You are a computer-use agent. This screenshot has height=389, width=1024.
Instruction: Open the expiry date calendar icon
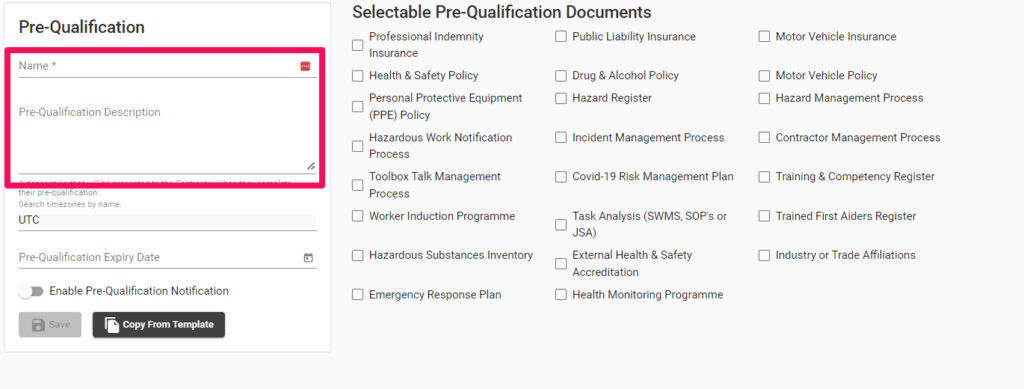(308, 258)
